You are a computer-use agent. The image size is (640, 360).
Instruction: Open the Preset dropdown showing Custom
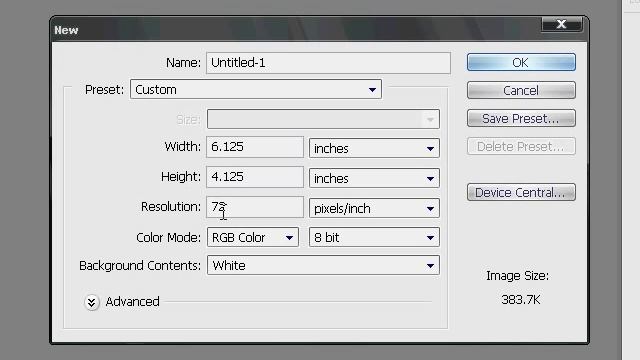[x=256, y=89]
